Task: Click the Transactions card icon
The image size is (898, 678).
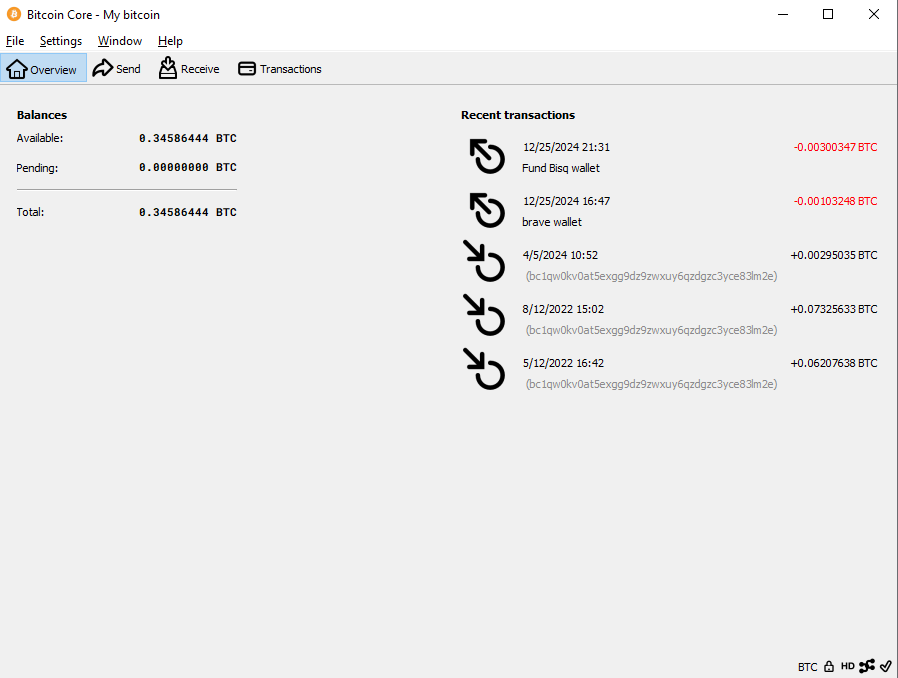Action: pos(247,69)
